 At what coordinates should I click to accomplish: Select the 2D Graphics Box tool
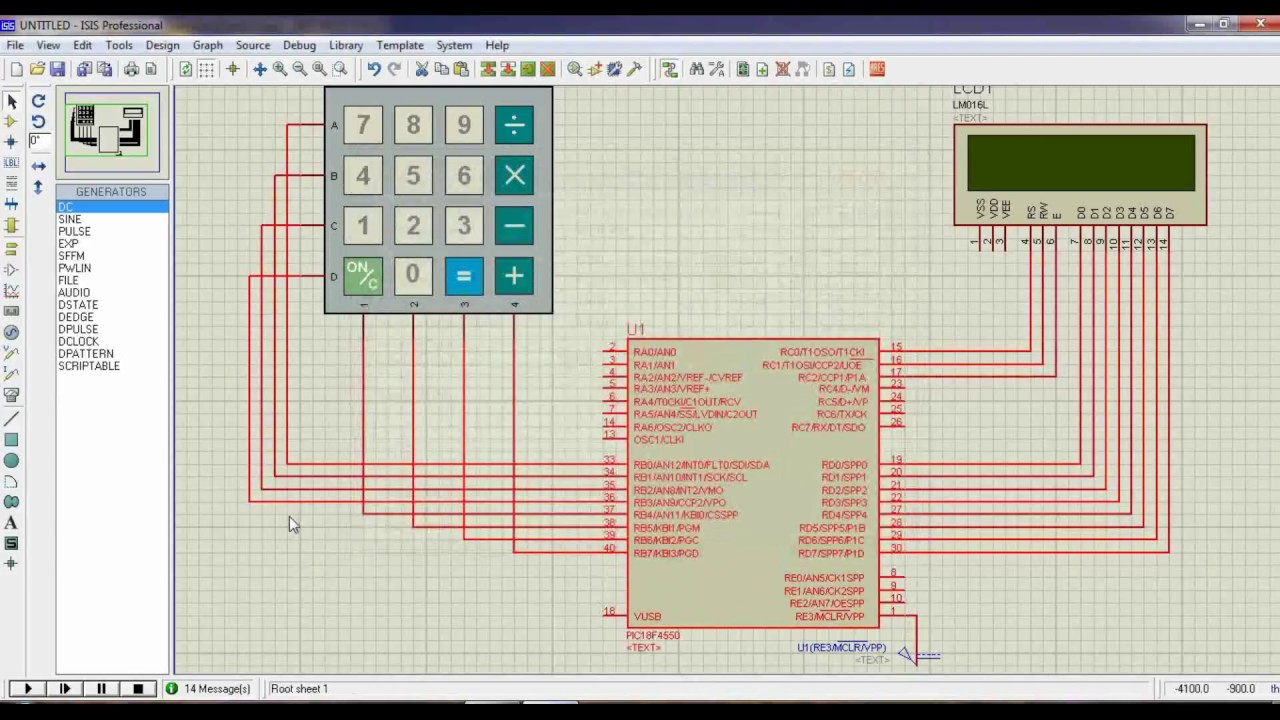[x=12, y=440]
